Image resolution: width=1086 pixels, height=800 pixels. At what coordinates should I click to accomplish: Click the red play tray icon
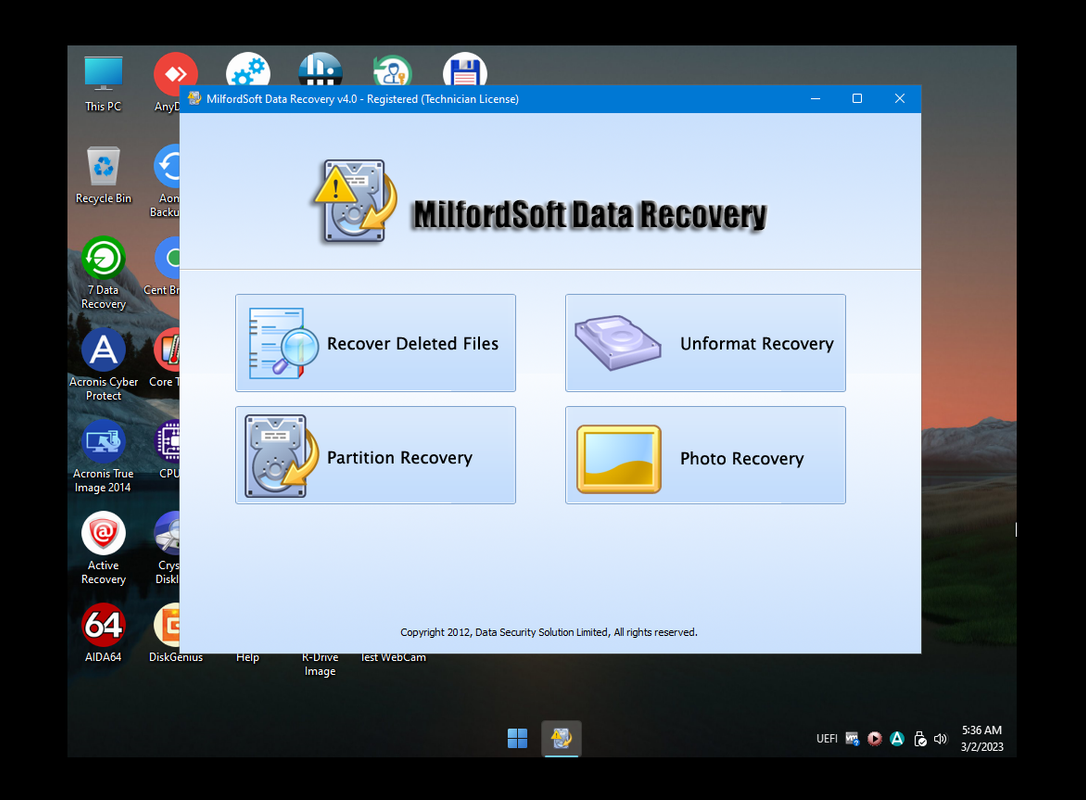pos(875,739)
